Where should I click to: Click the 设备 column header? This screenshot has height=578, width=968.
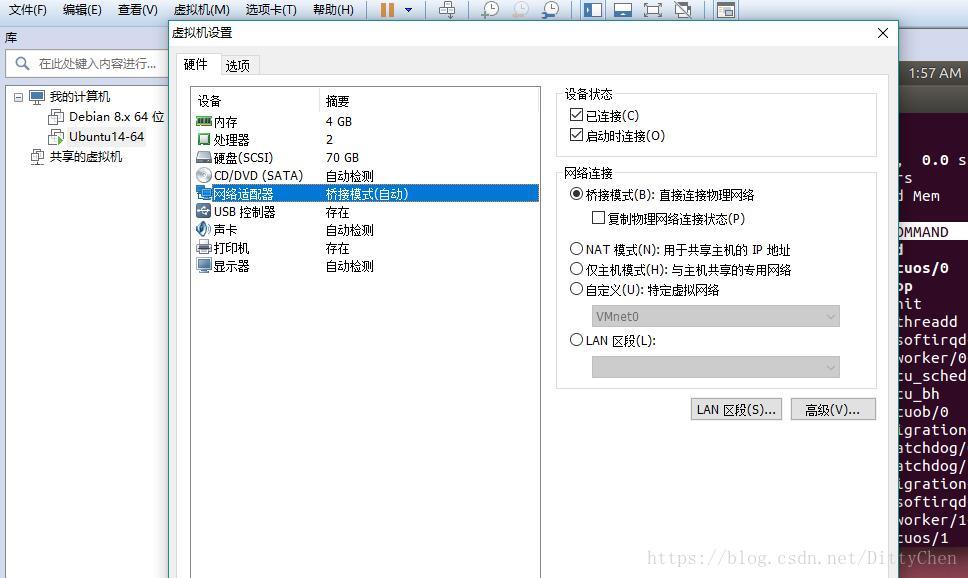point(256,101)
